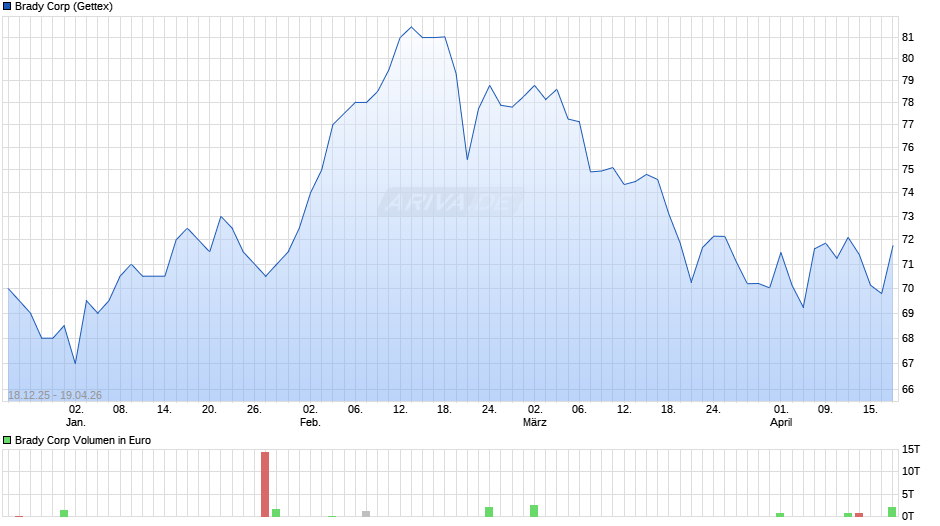The width and height of the screenshot is (940, 526).
Task: Click the x-axis date label '09.' in April
Action: 825,410
